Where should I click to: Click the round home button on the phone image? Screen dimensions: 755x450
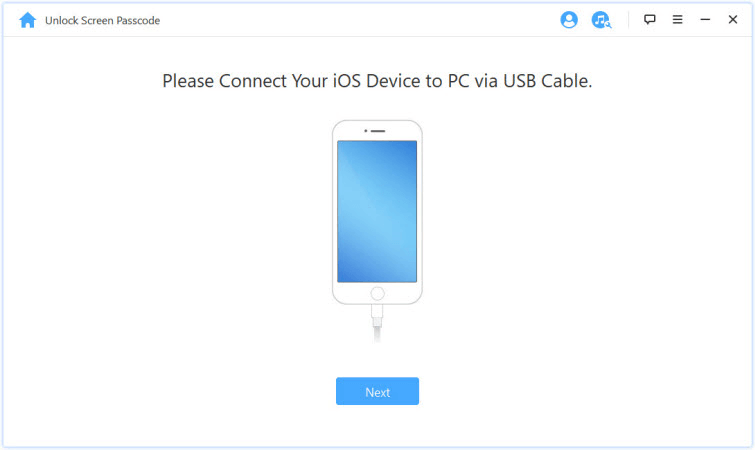tap(377, 293)
